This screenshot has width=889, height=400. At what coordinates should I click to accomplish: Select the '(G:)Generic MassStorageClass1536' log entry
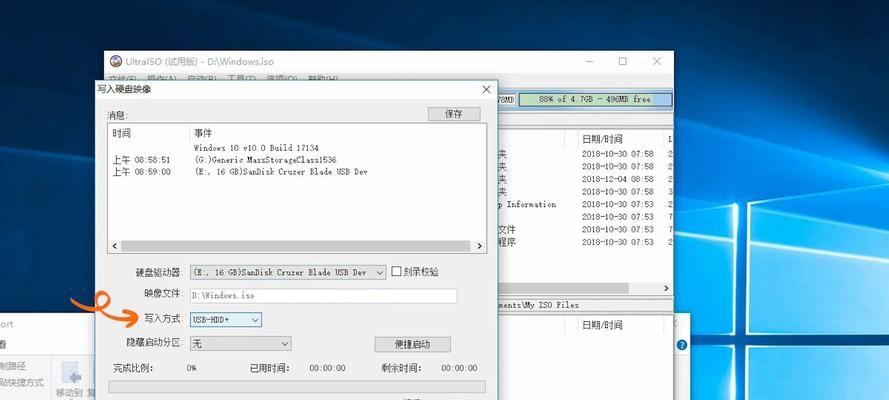[265, 160]
